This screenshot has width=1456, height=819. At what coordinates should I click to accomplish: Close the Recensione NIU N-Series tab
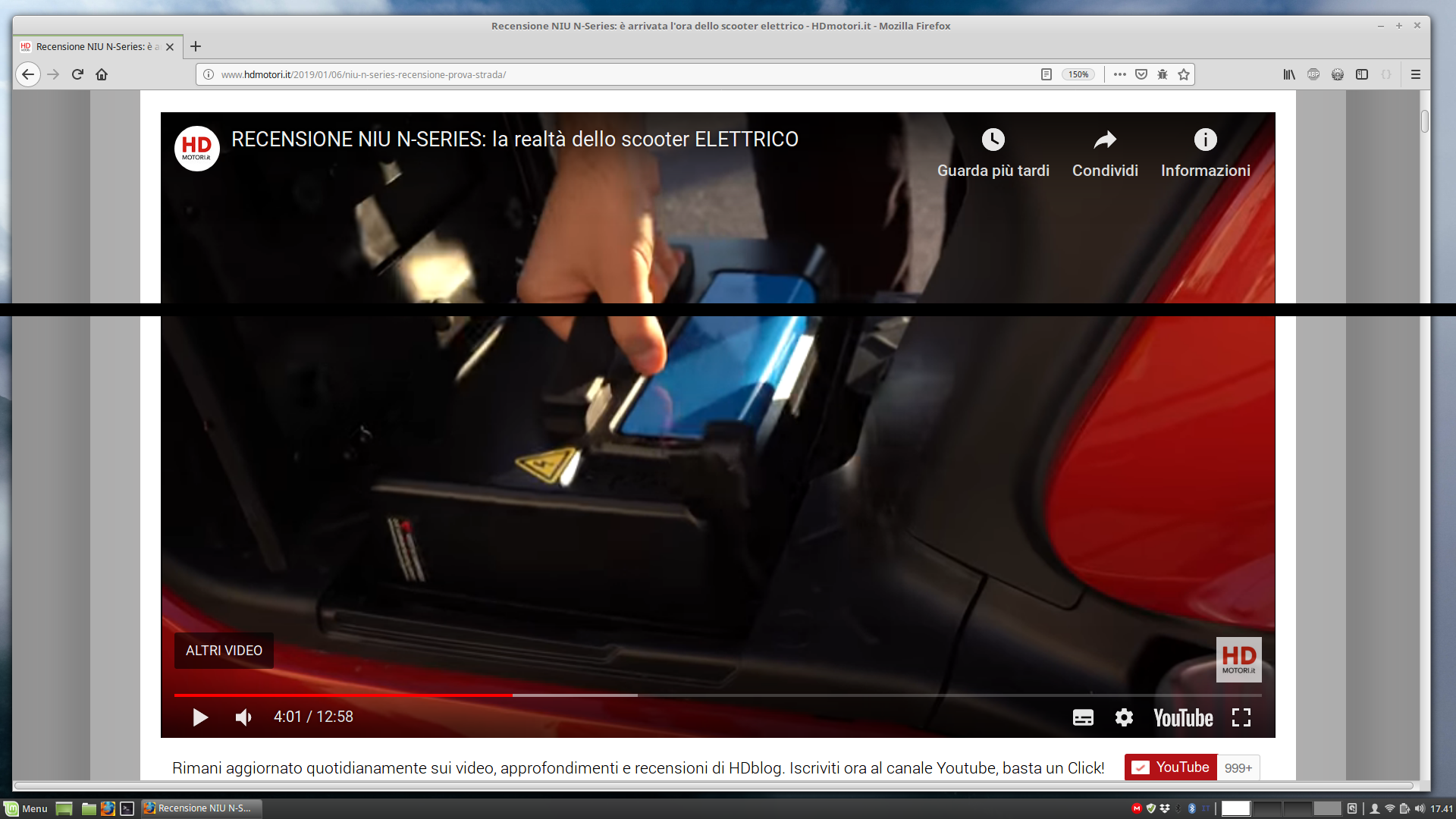tap(170, 46)
